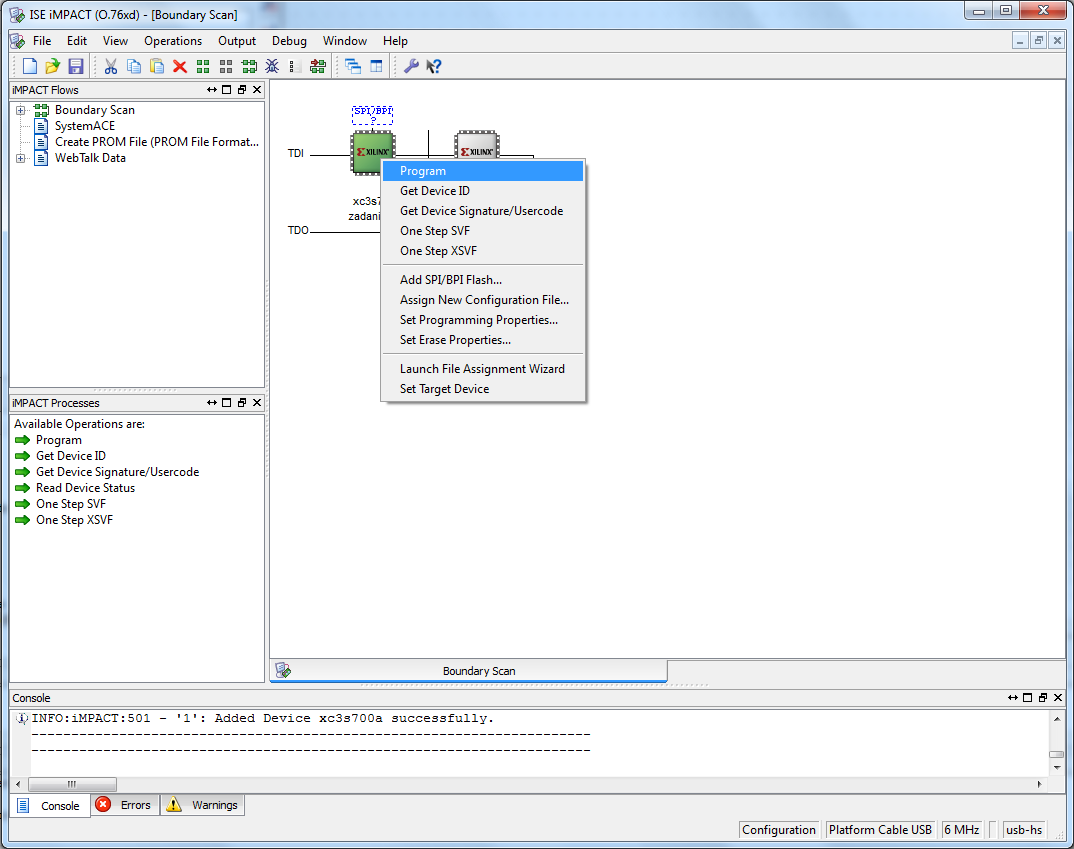Click the red error icon on Errors tab
This screenshot has height=849, width=1074.
[x=103, y=804]
